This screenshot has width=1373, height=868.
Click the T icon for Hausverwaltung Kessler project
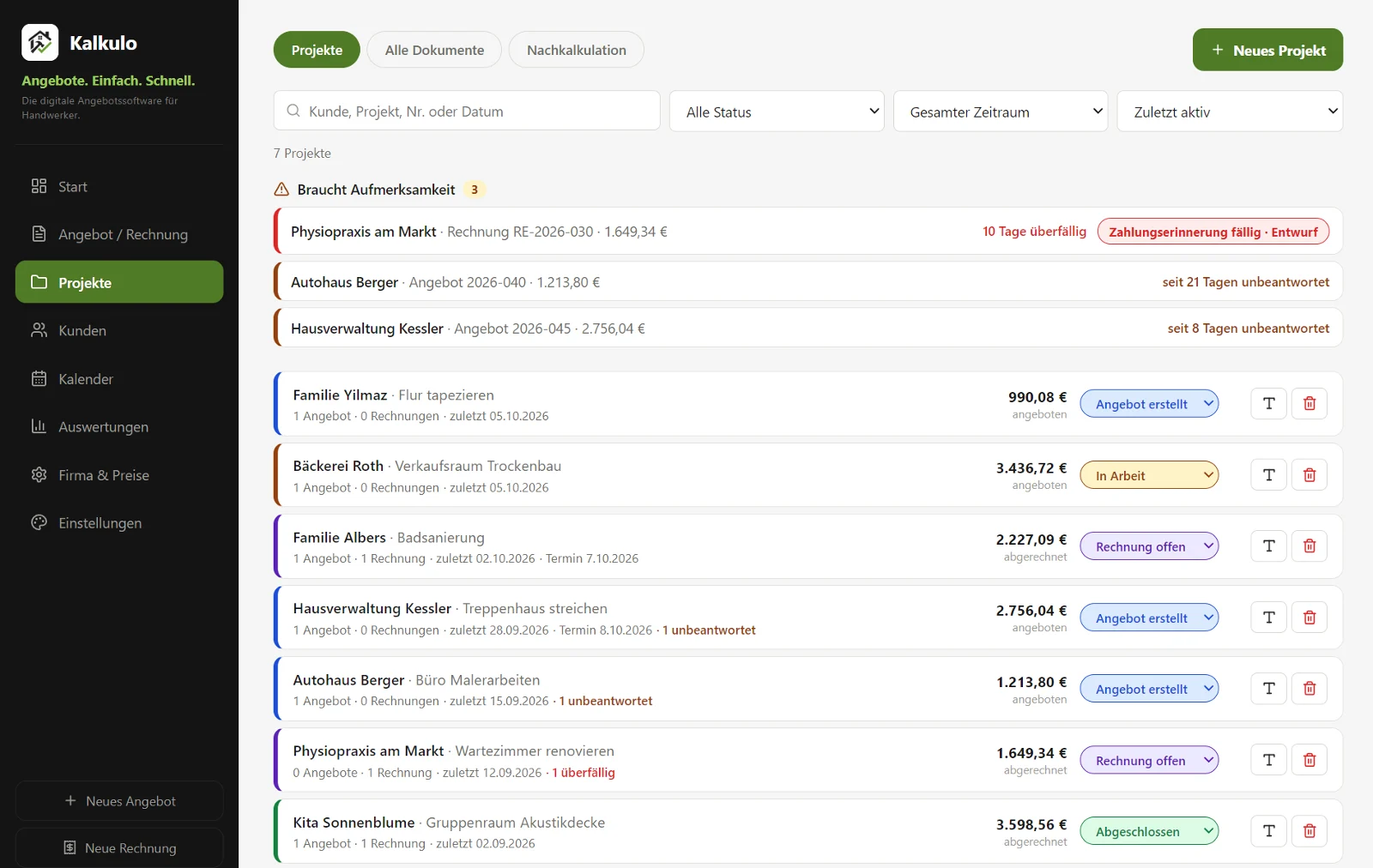(x=1269, y=618)
